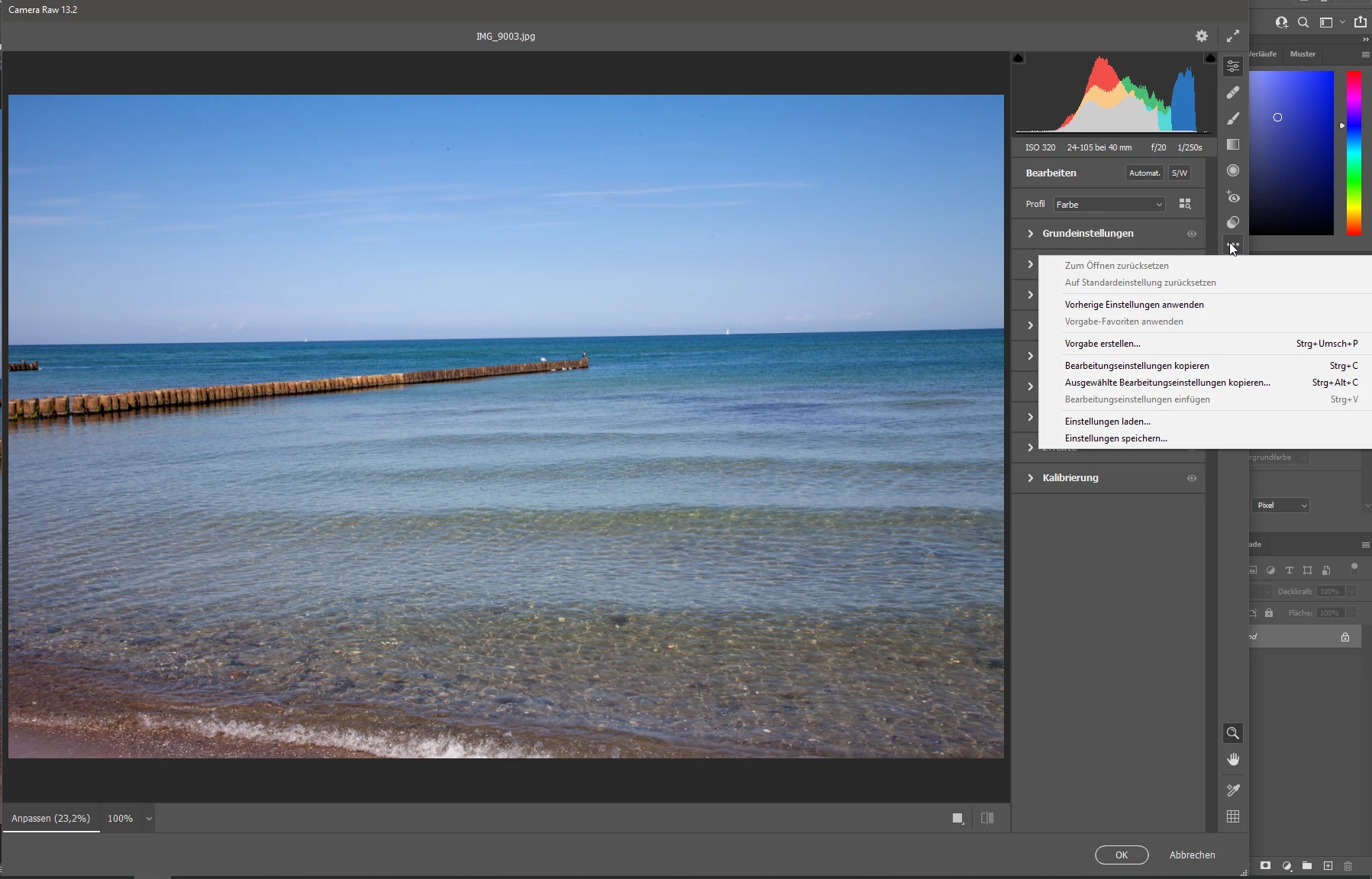Click Photoshop workspace switcher icon
1372x879 pixels.
click(1326, 22)
